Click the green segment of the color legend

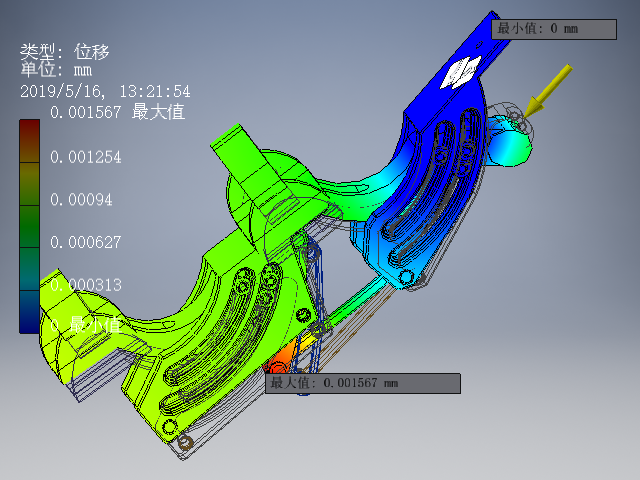pyautogui.click(x=30, y=227)
